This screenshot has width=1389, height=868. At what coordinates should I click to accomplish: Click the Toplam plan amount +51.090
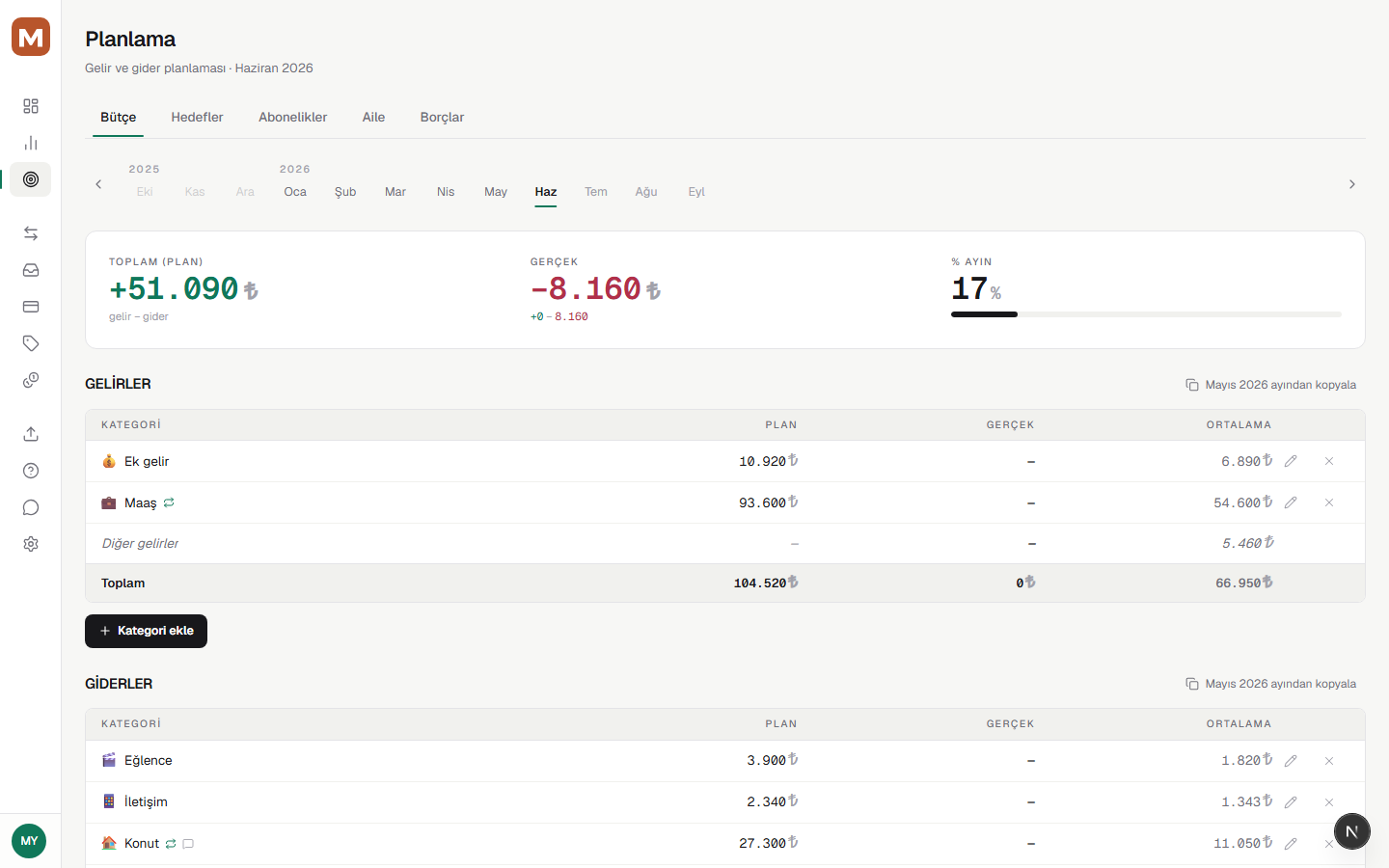click(x=183, y=288)
